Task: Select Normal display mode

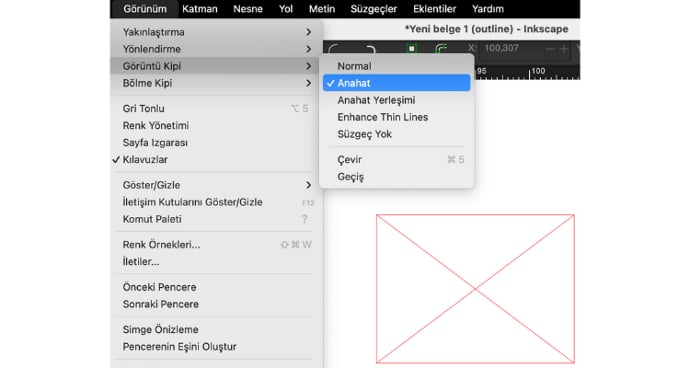Action: [396, 66]
